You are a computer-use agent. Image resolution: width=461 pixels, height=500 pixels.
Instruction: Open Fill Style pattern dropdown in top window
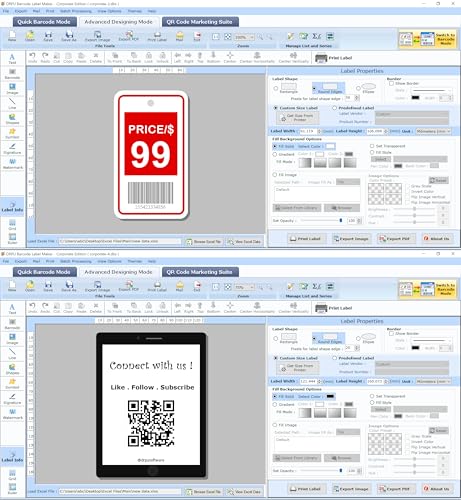click(420, 159)
